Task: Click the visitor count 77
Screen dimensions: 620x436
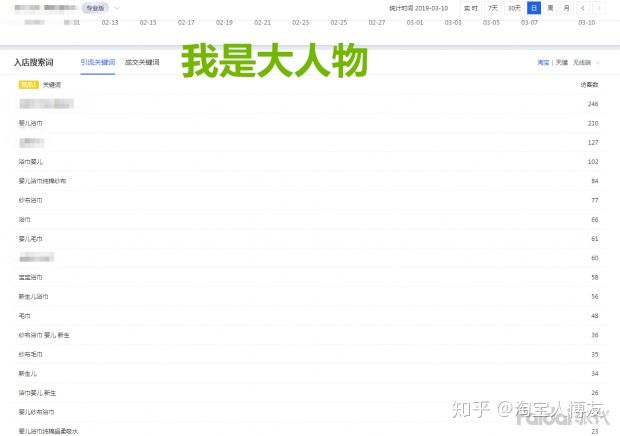Action: [x=595, y=200]
